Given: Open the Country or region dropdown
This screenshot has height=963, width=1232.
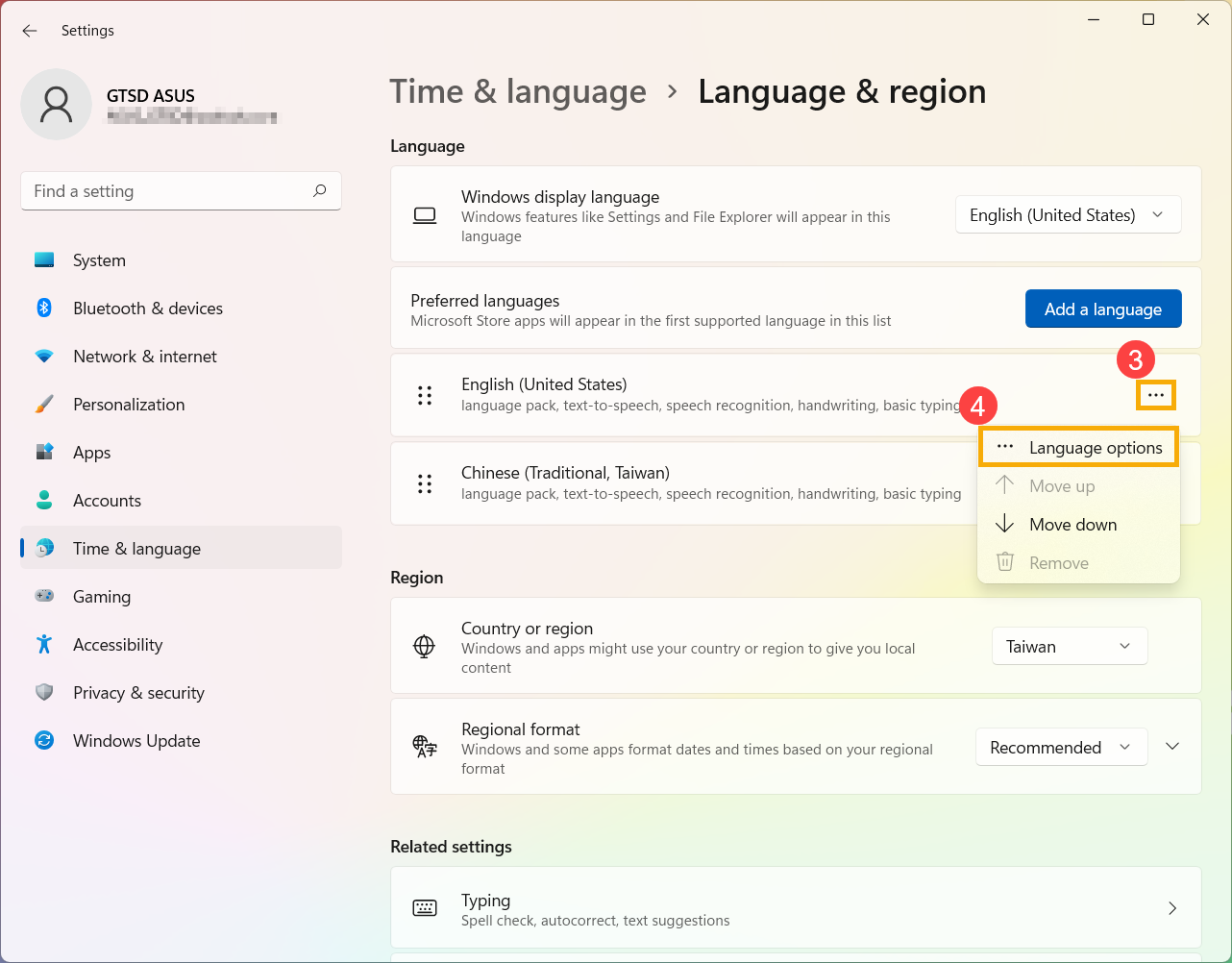Looking at the screenshot, I should coord(1069,647).
